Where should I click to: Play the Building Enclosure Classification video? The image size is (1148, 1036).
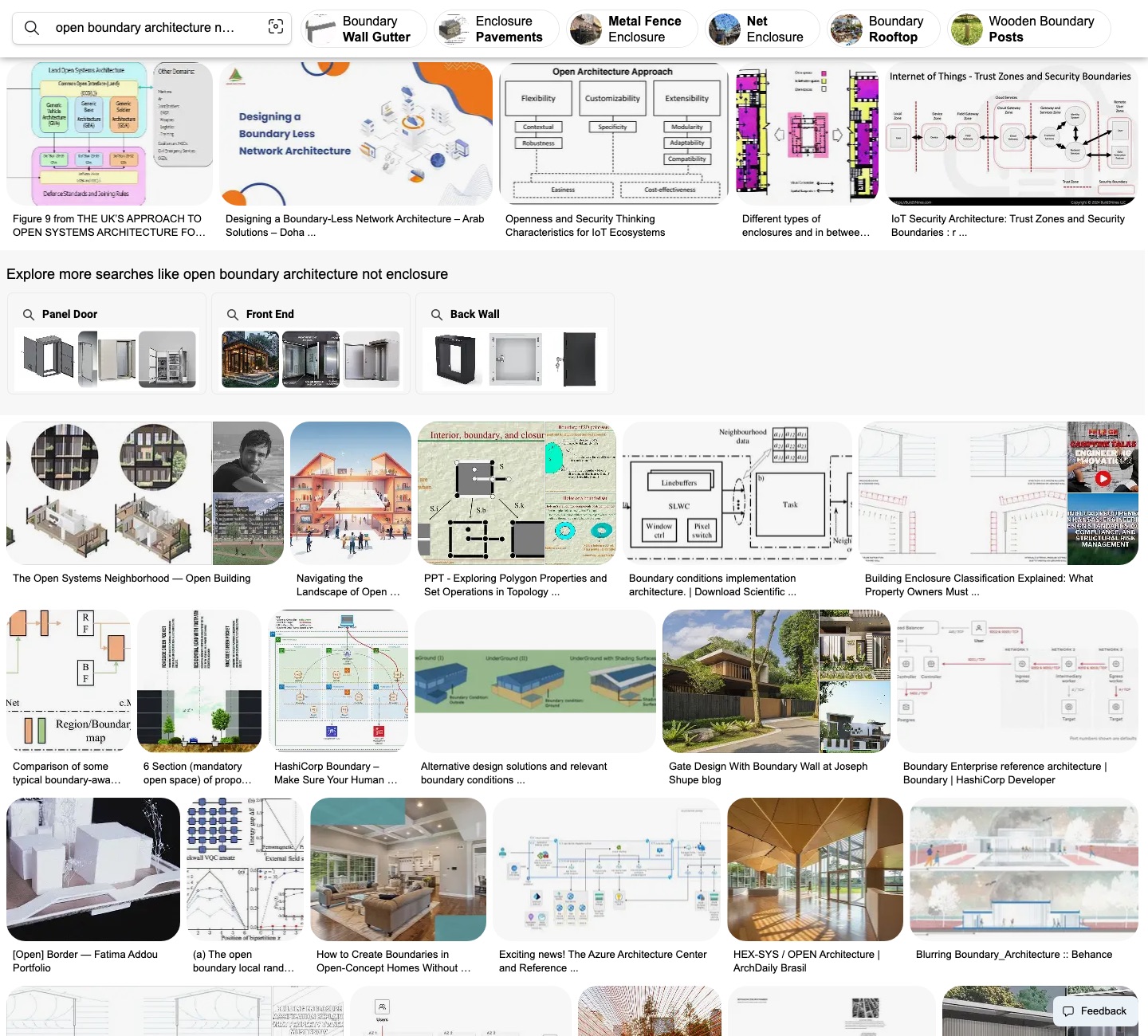pyautogui.click(x=1103, y=479)
